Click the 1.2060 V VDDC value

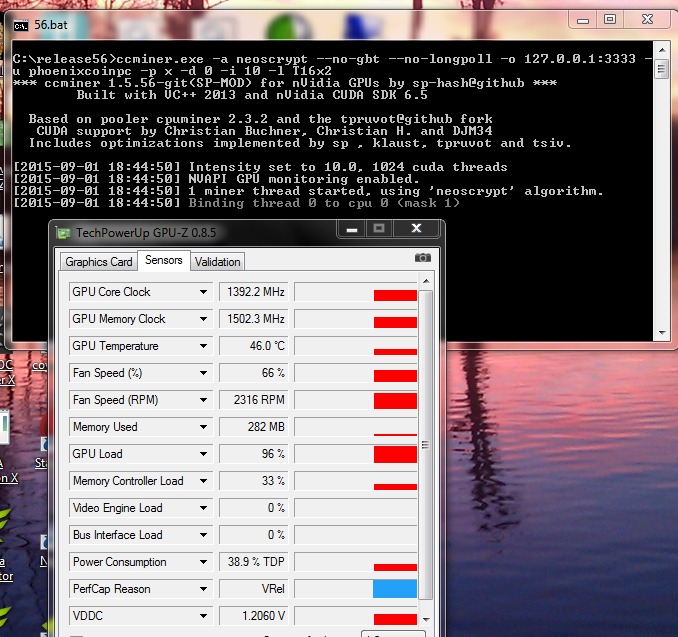(x=254, y=616)
